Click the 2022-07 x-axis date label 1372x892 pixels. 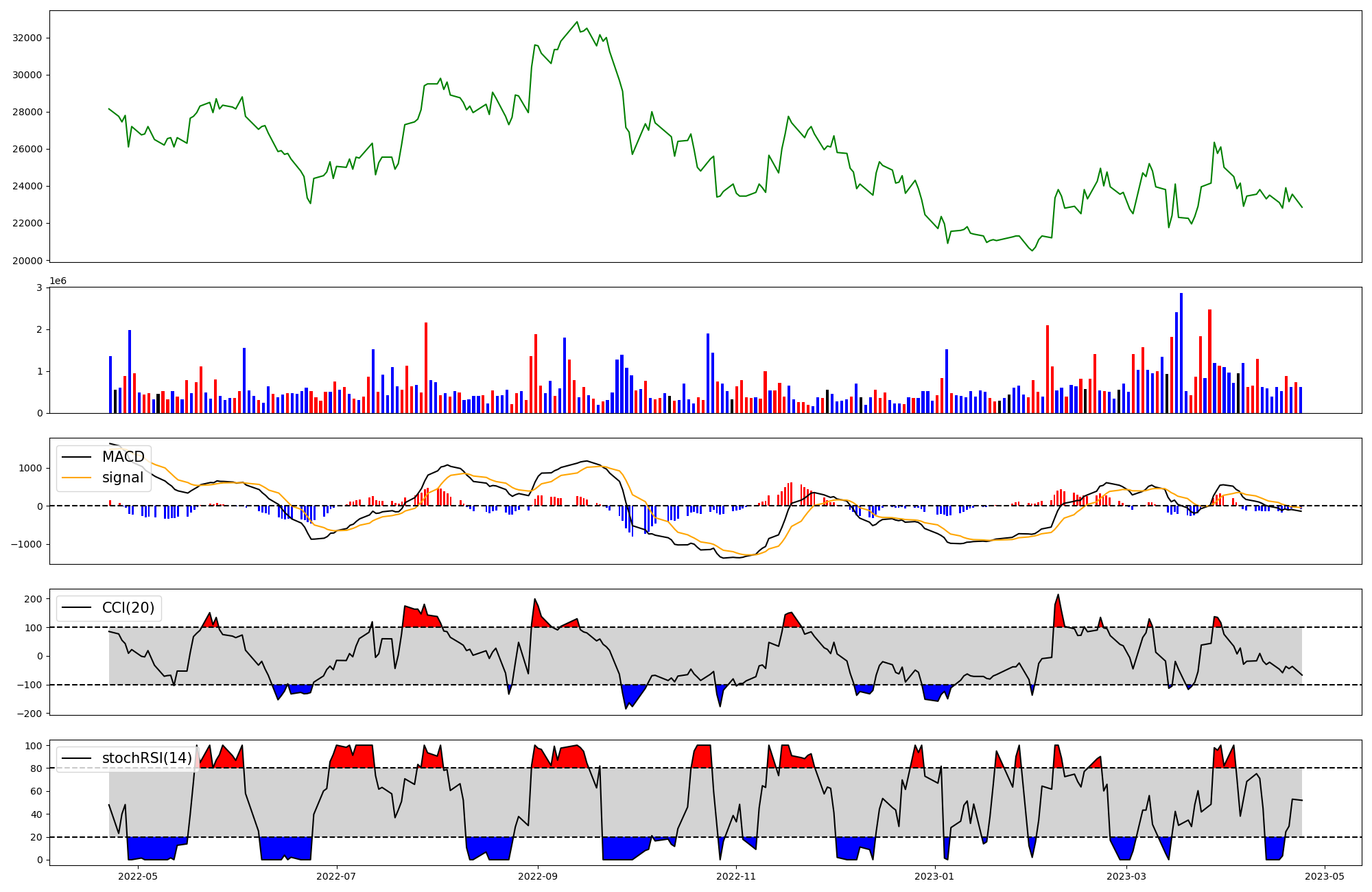click(x=337, y=876)
